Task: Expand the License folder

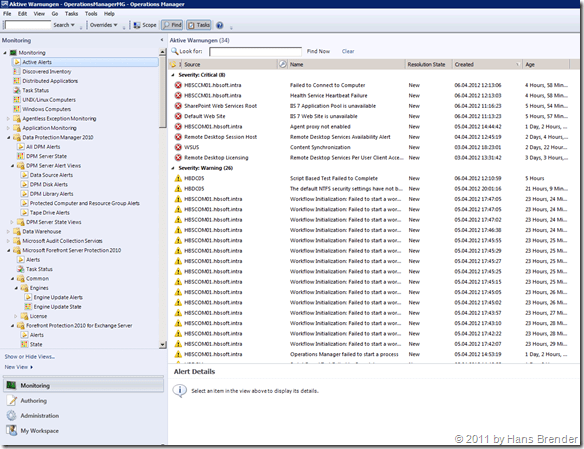Action: click(x=16, y=316)
